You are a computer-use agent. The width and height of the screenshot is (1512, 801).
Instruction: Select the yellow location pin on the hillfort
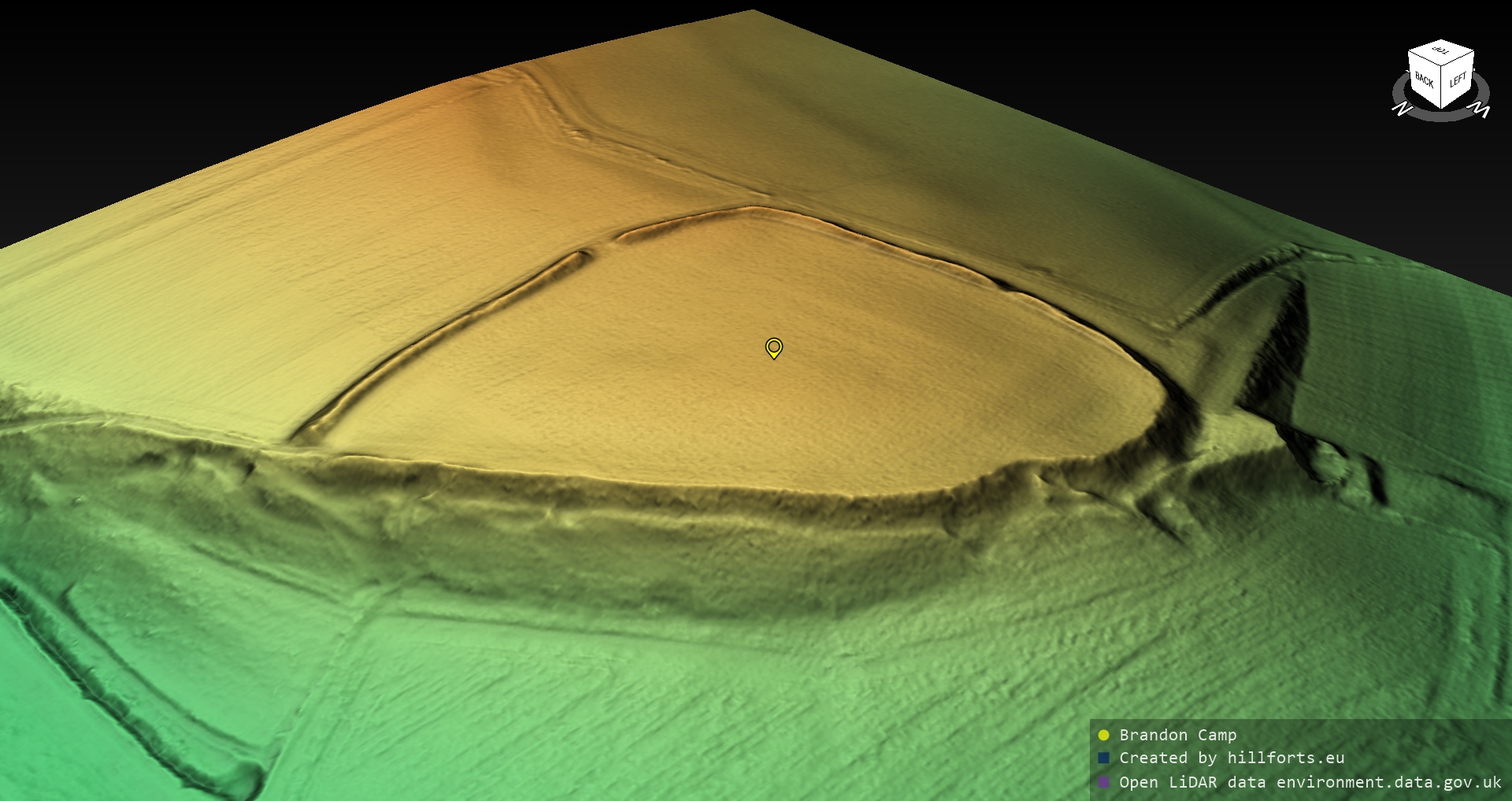774,347
